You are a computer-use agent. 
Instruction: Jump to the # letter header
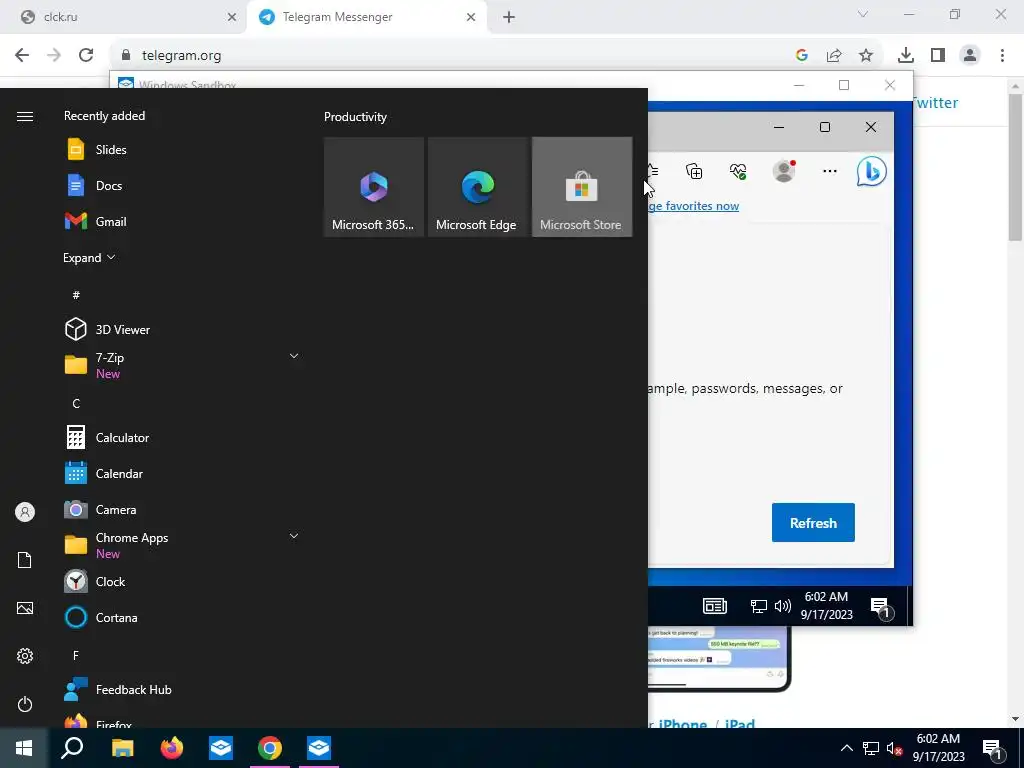tap(76, 295)
